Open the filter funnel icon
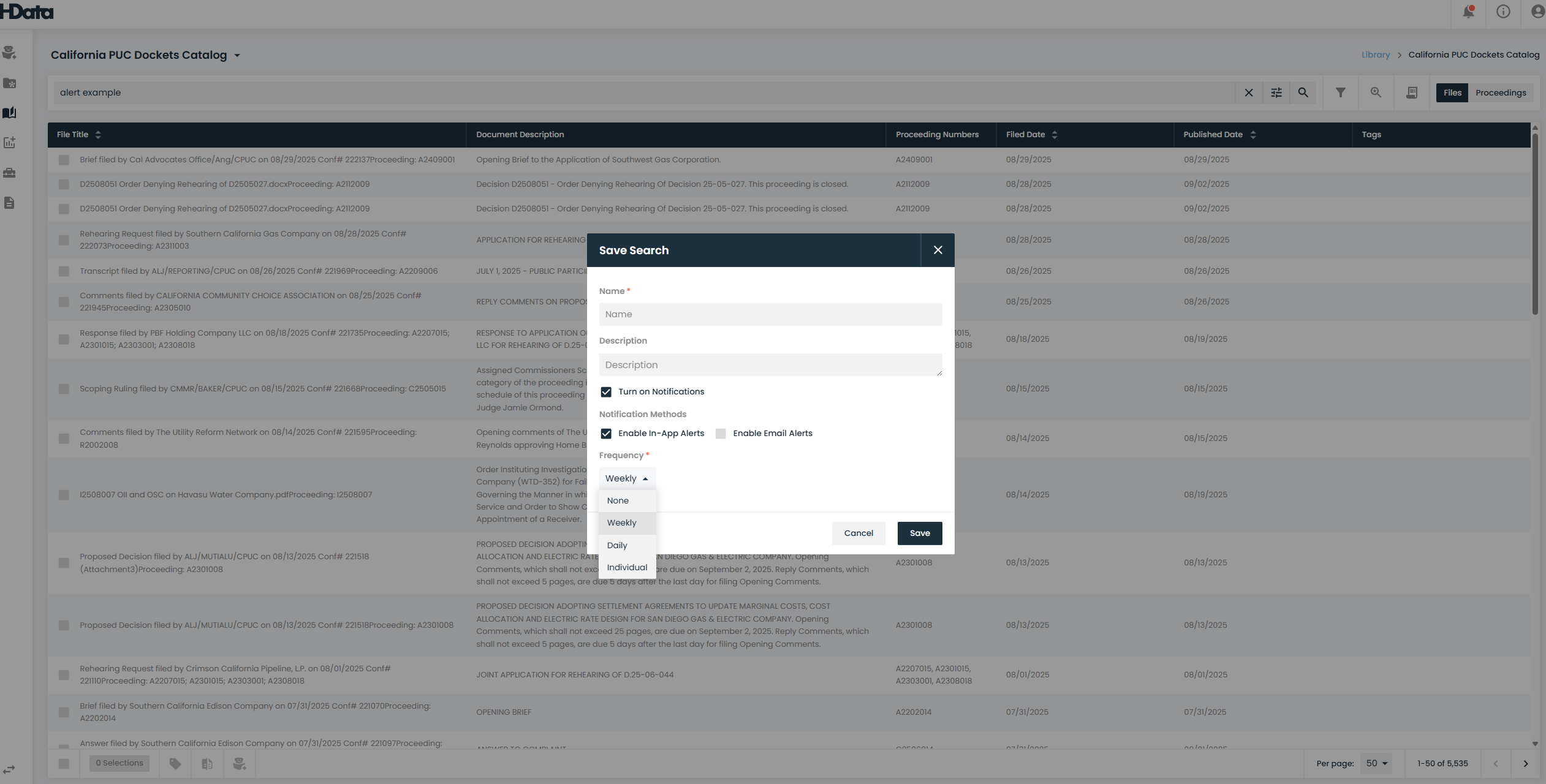This screenshot has width=1546, height=784. (1341, 92)
